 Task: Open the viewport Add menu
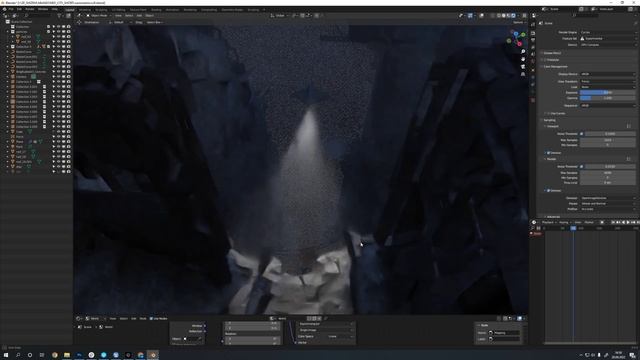point(139,16)
